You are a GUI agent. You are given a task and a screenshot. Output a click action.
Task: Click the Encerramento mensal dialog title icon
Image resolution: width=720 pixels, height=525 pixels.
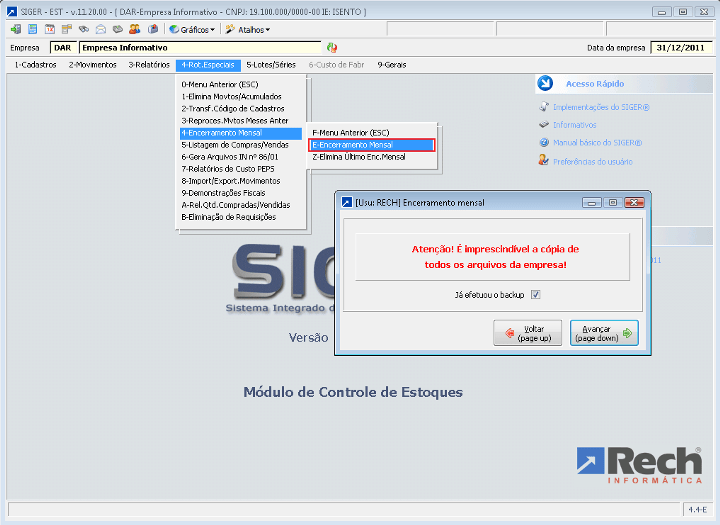point(347,202)
